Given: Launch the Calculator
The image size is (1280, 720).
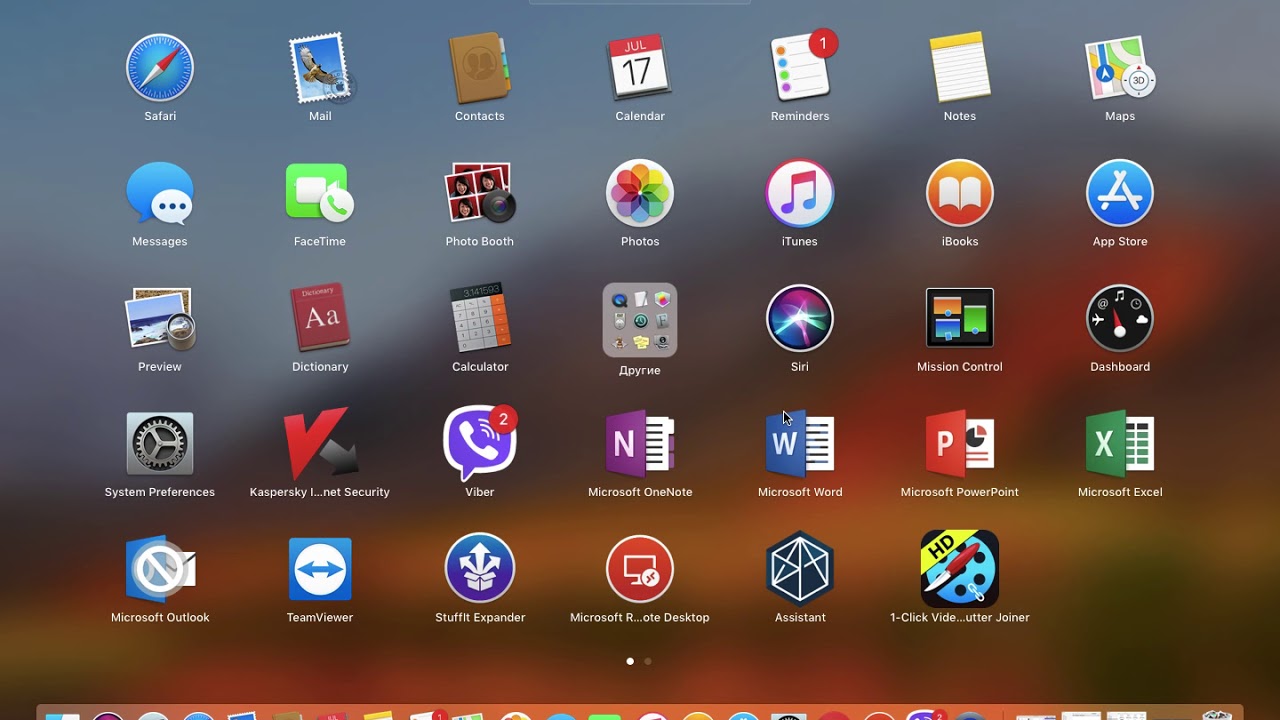Looking at the screenshot, I should click(480, 320).
